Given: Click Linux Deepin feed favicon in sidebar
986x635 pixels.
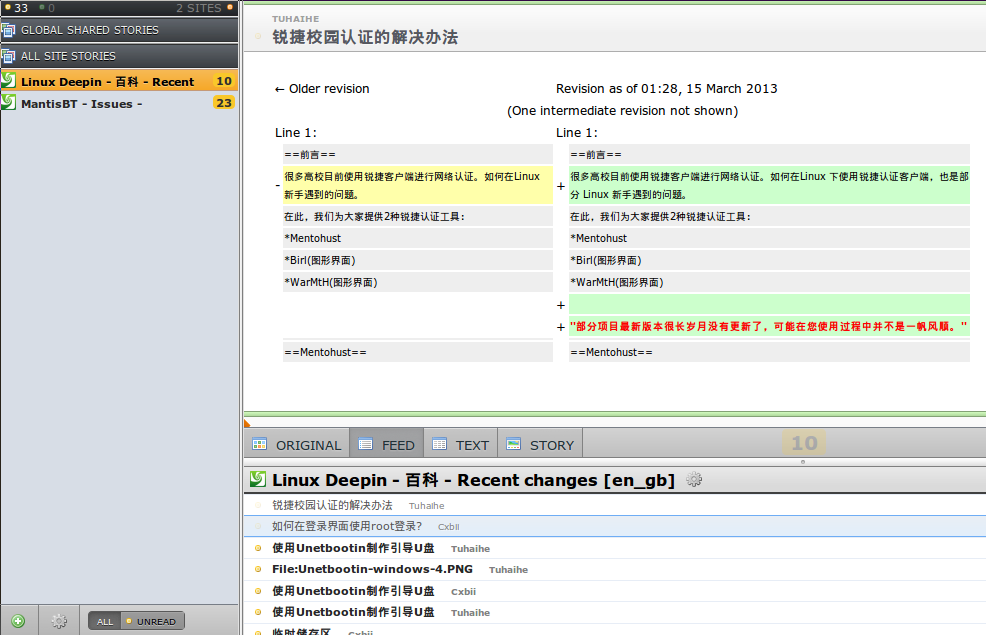Looking at the screenshot, I should (x=9, y=80).
